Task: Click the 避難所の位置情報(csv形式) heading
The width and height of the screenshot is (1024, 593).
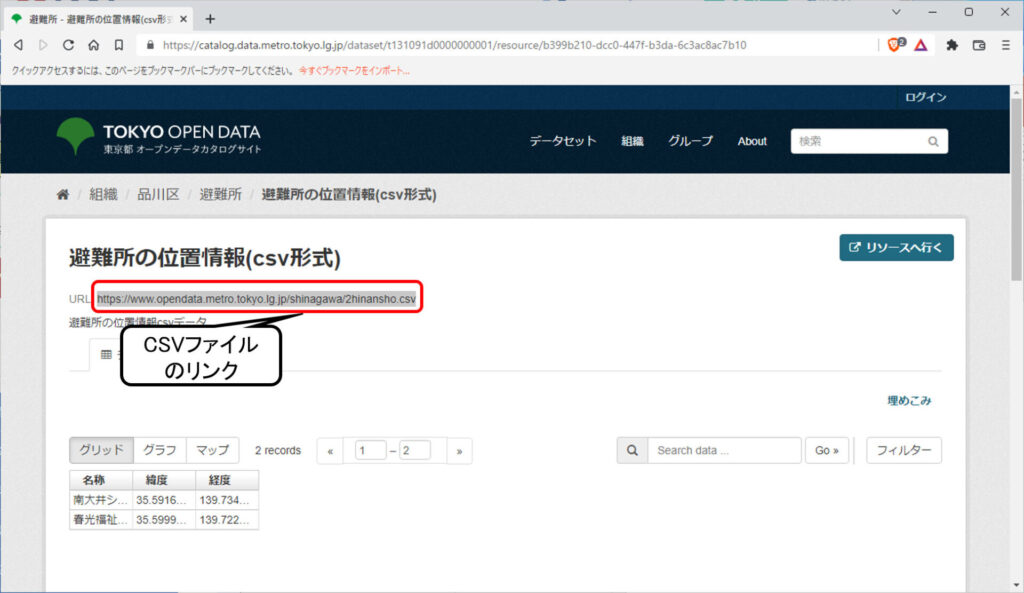Action: [205, 258]
